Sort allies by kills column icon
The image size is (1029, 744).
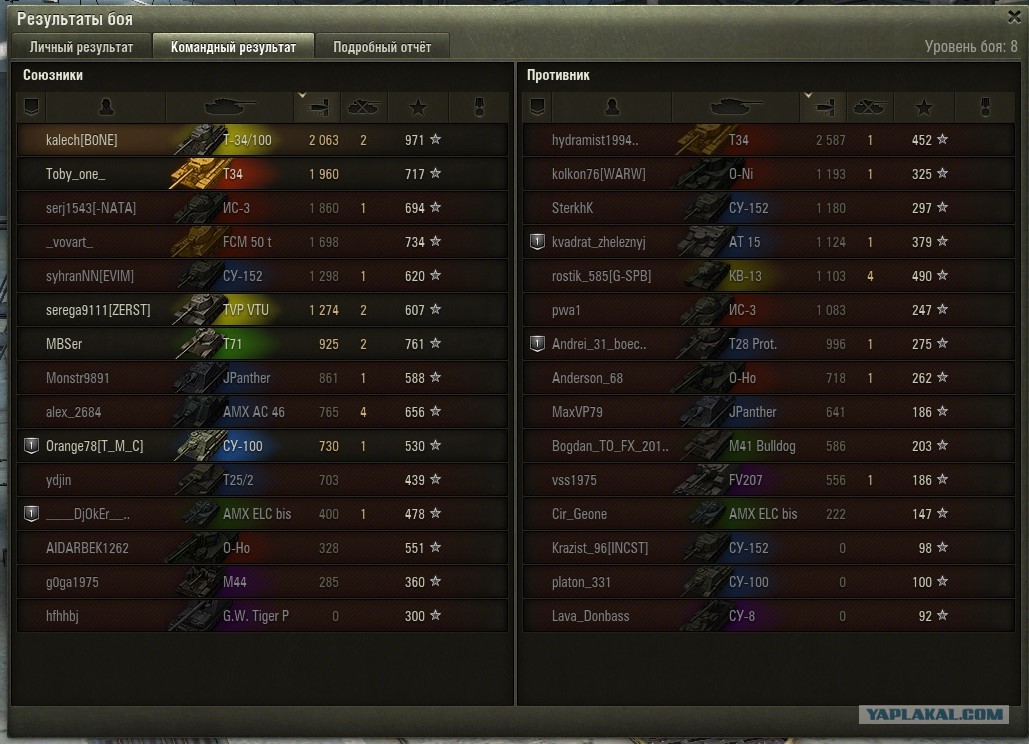point(364,107)
